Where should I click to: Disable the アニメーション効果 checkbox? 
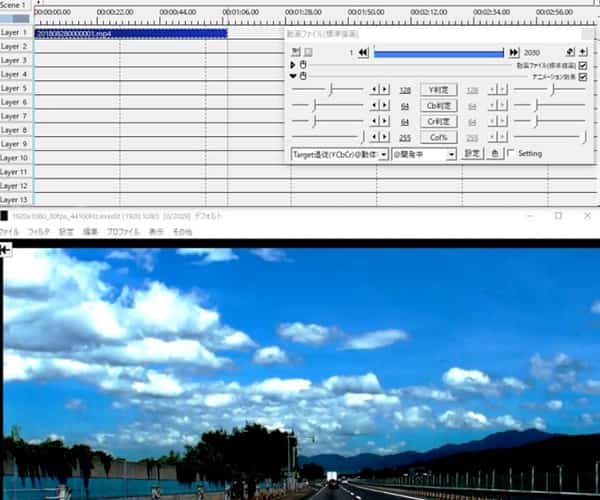click(583, 76)
